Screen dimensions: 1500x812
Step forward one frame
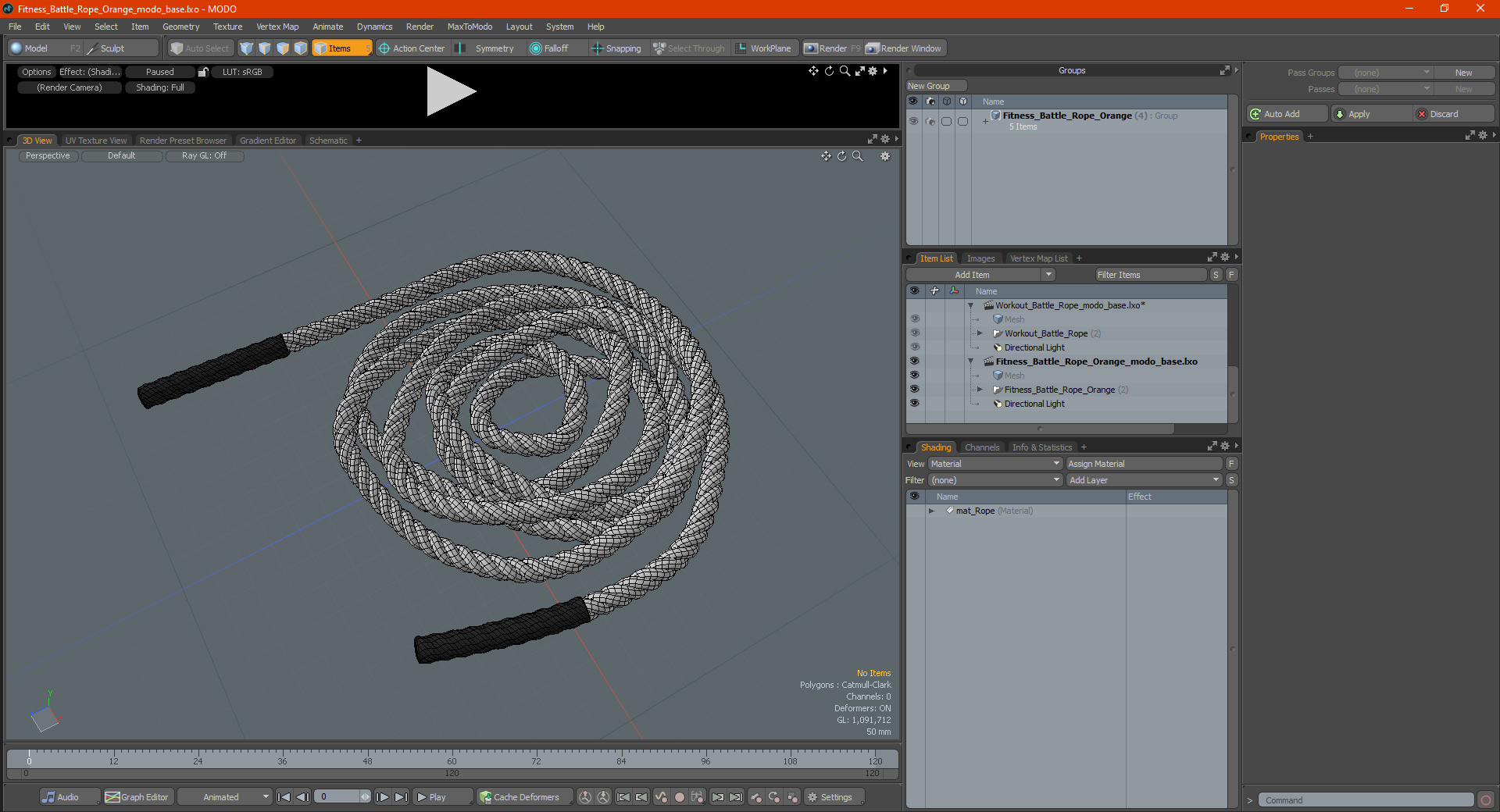point(382,797)
